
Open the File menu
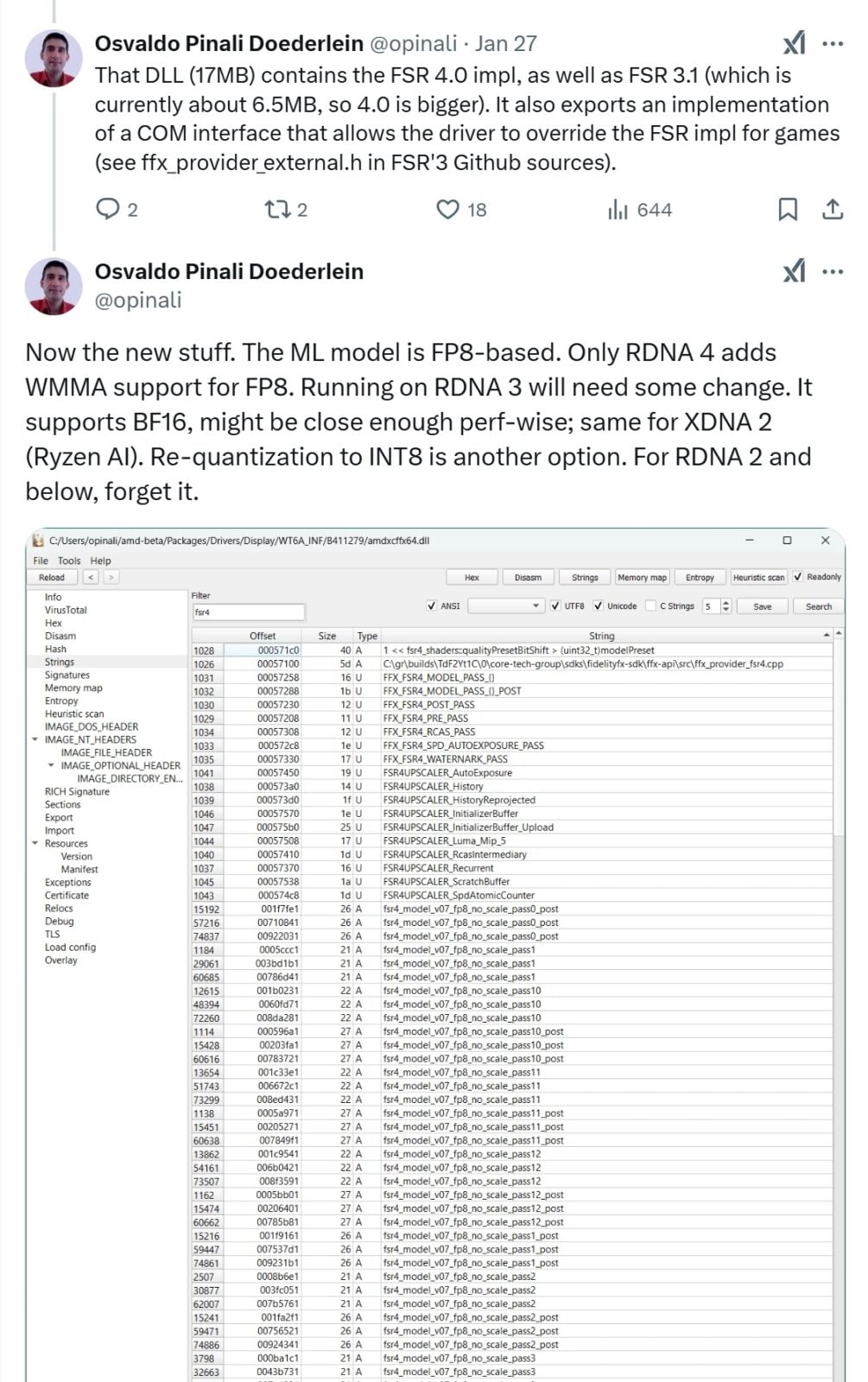[41, 561]
